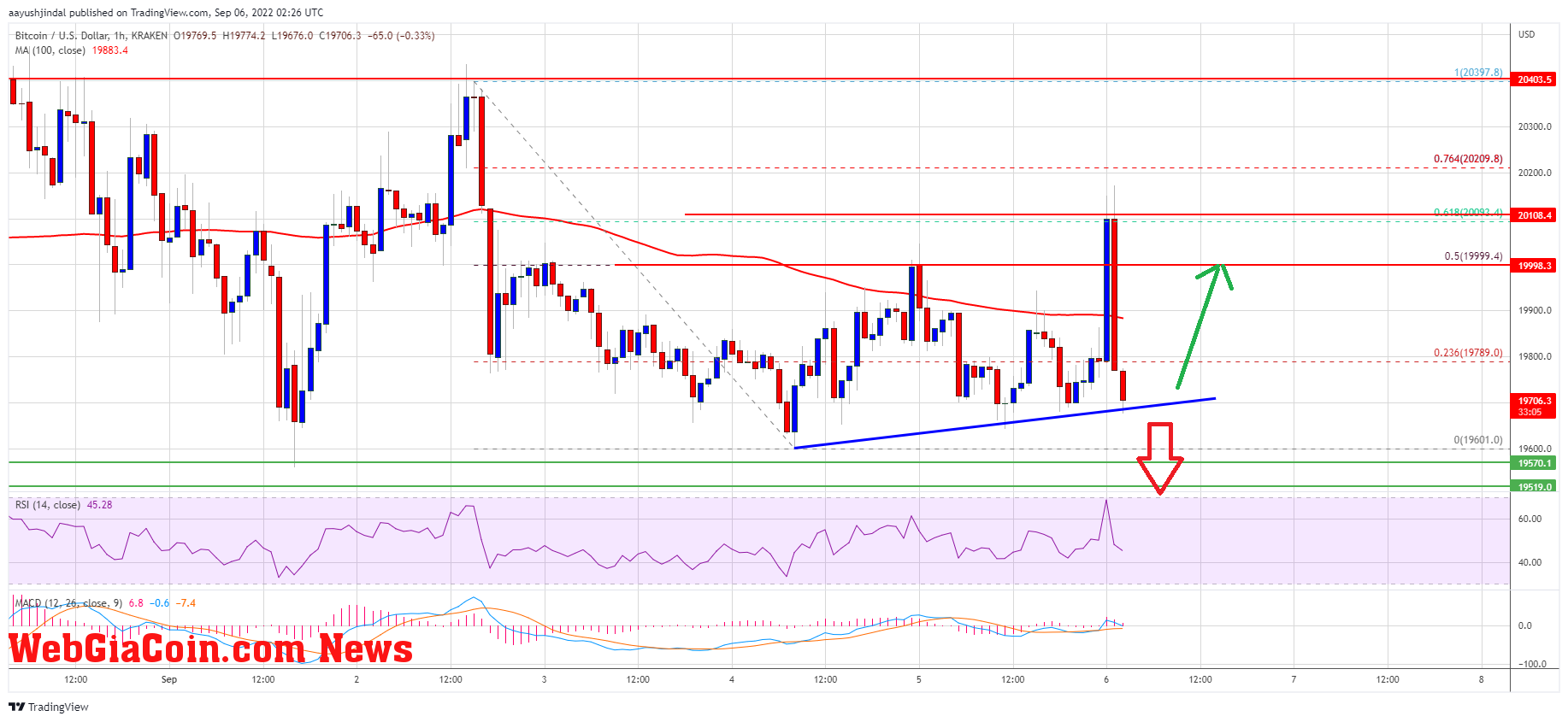1568x722 pixels.
Task: Click the Fibonacci level label 0.618(20093.4)
Action: [x=1468, y=213]
